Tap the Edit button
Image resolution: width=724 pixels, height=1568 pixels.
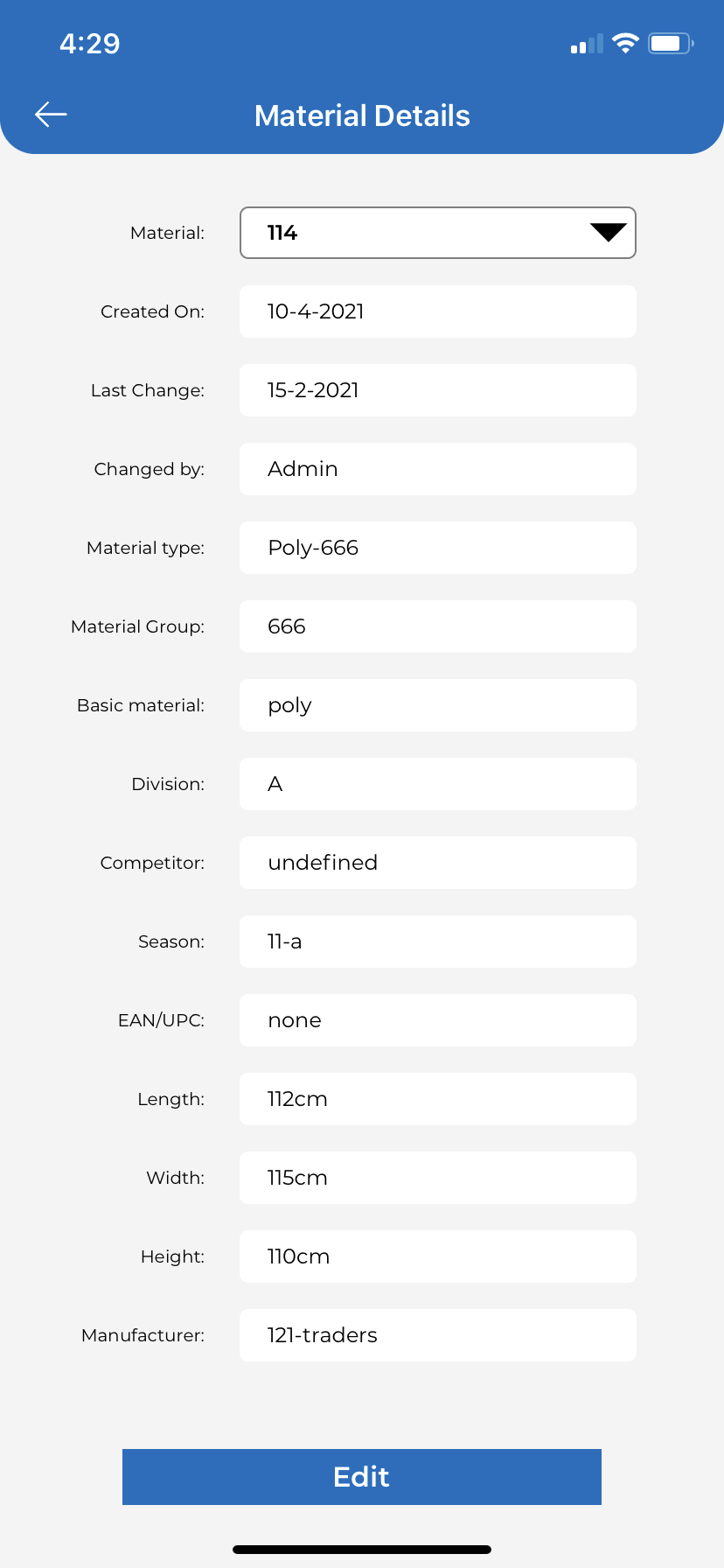coord(362,1477)
